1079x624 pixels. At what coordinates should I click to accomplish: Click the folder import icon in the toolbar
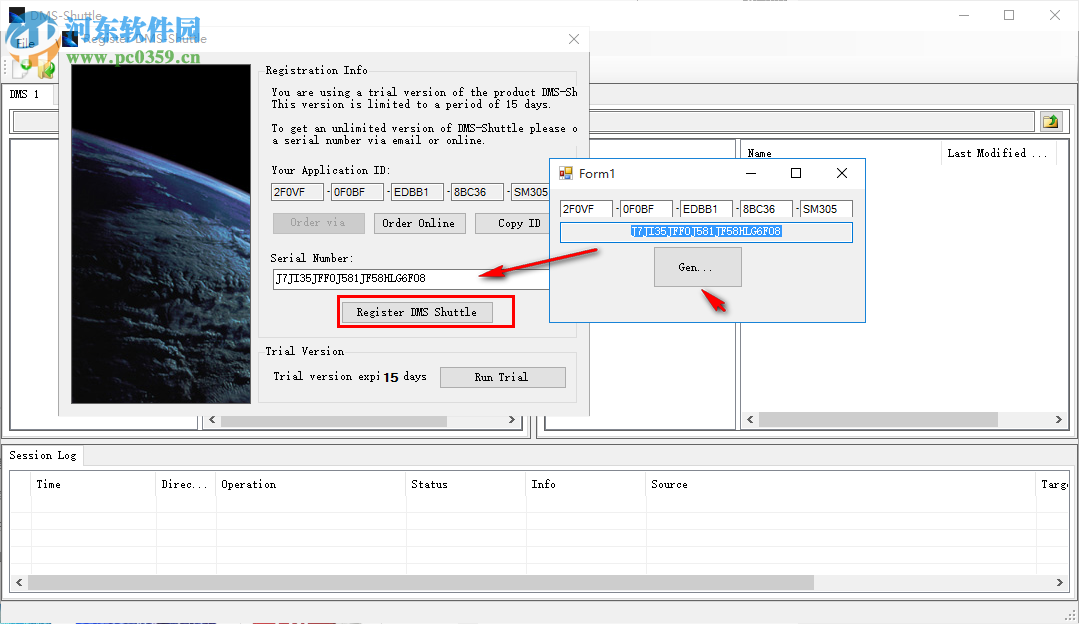[44, 70]
